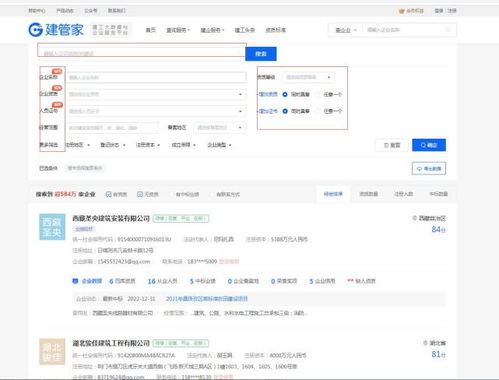Screen dimensions: 499x380
Task: Click the 注册 register link
Action: pyautogui.click(x=452, y=11)
